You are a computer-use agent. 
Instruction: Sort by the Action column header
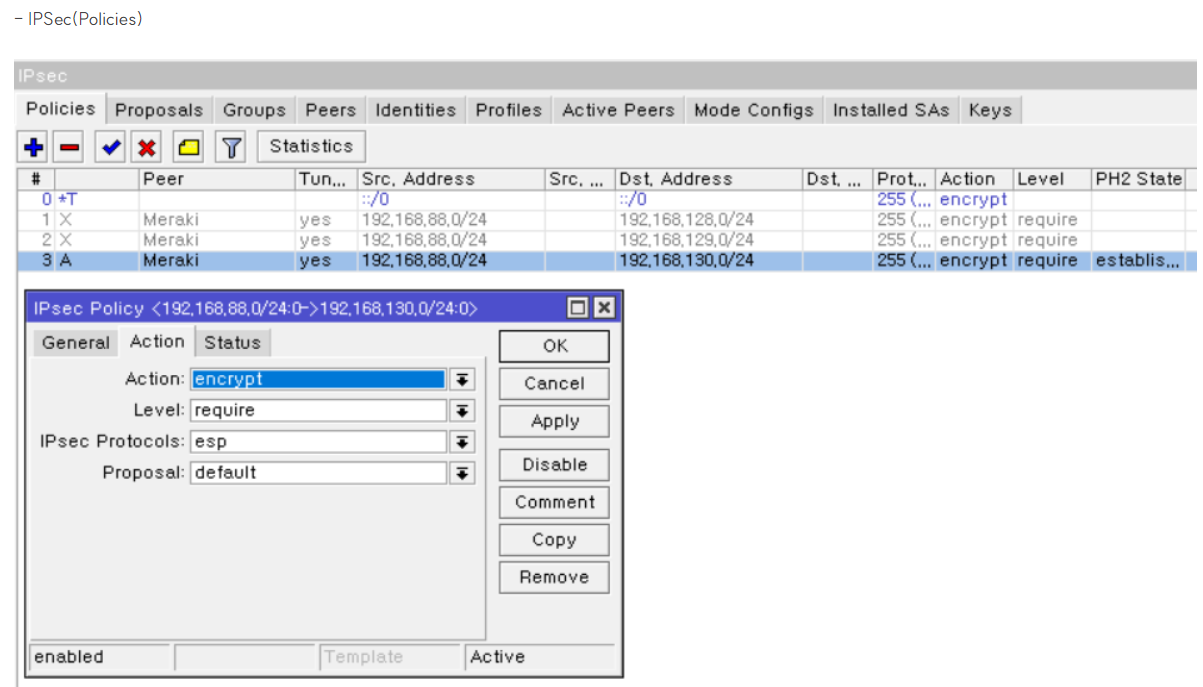coord(975,180)
